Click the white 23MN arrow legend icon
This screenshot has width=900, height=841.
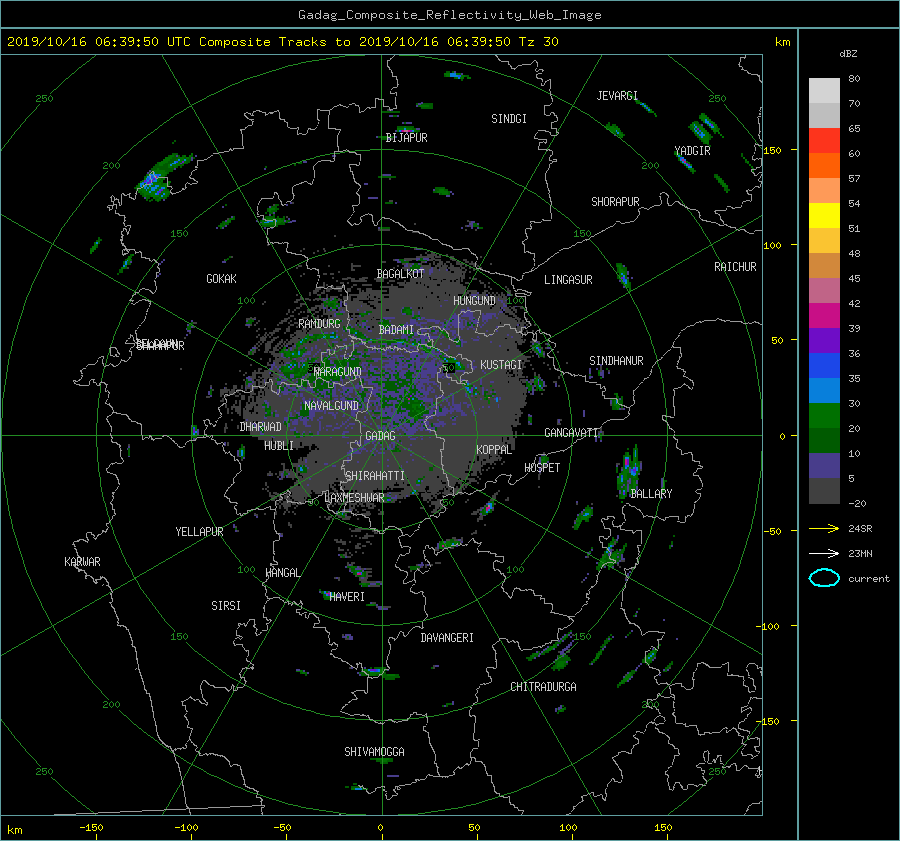[824, 553]
